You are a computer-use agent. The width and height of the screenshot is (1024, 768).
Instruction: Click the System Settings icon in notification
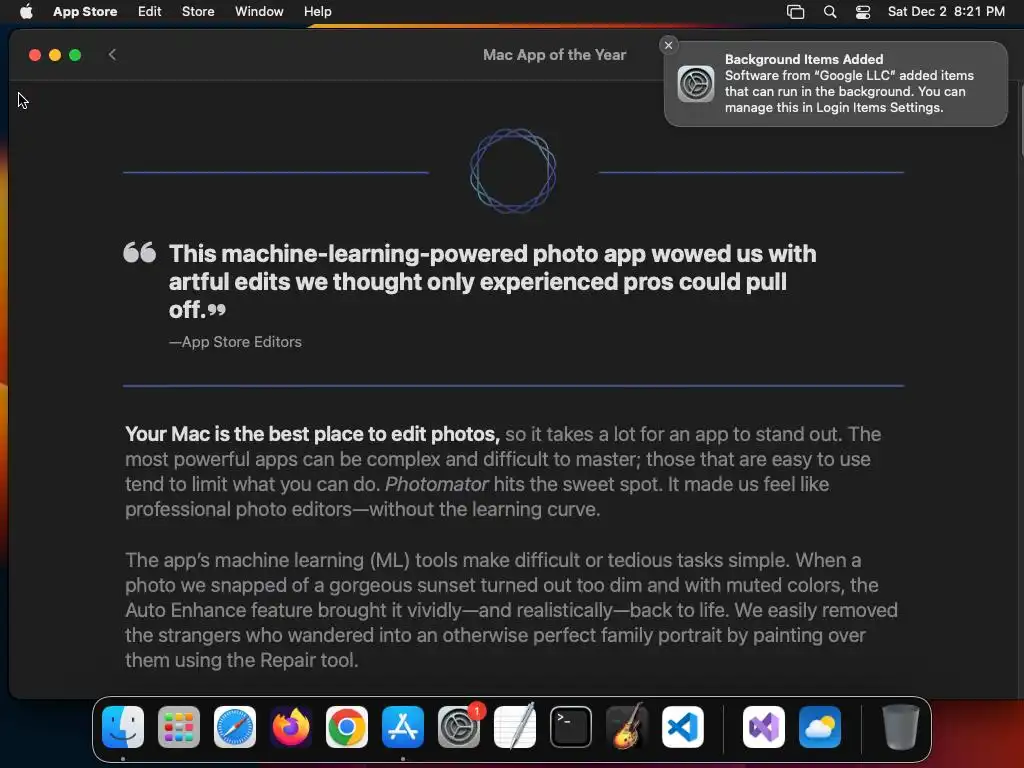696,84
